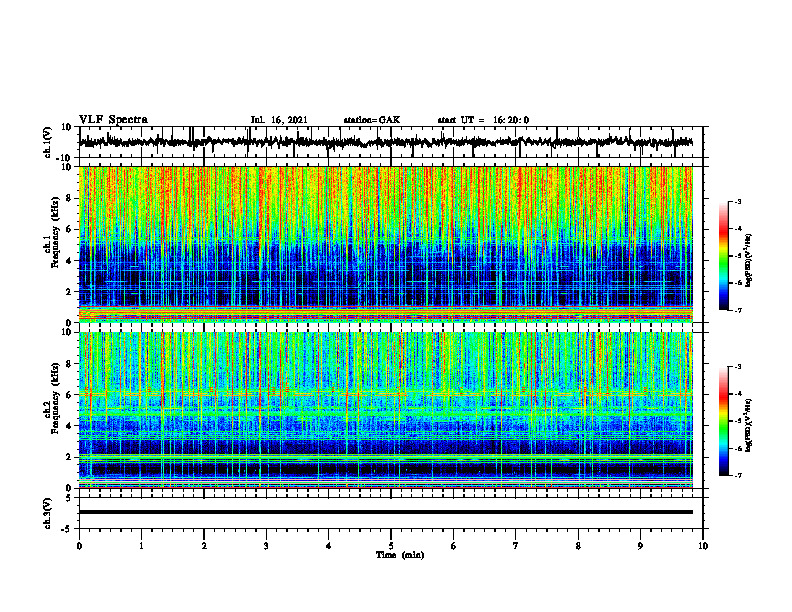This screenshot has height=612, width=792.
Task: Click the ch.1 voltage waveform trace panel
Action: [391, 142]
